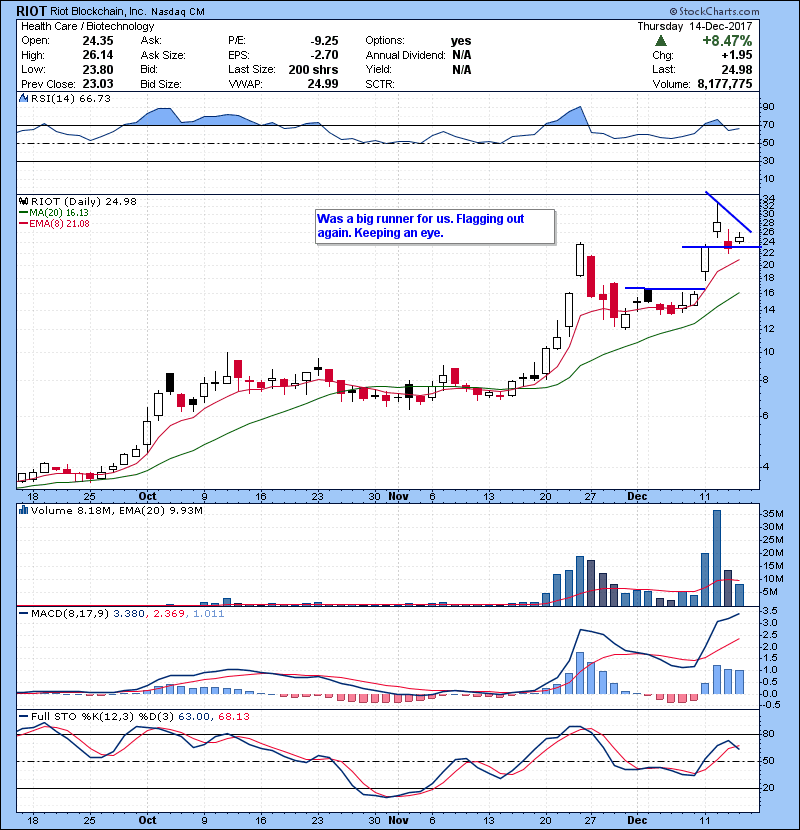Select the P/E value -9.25
The image size is (800, 830).
pyautogui.click(x=324, y=41)
